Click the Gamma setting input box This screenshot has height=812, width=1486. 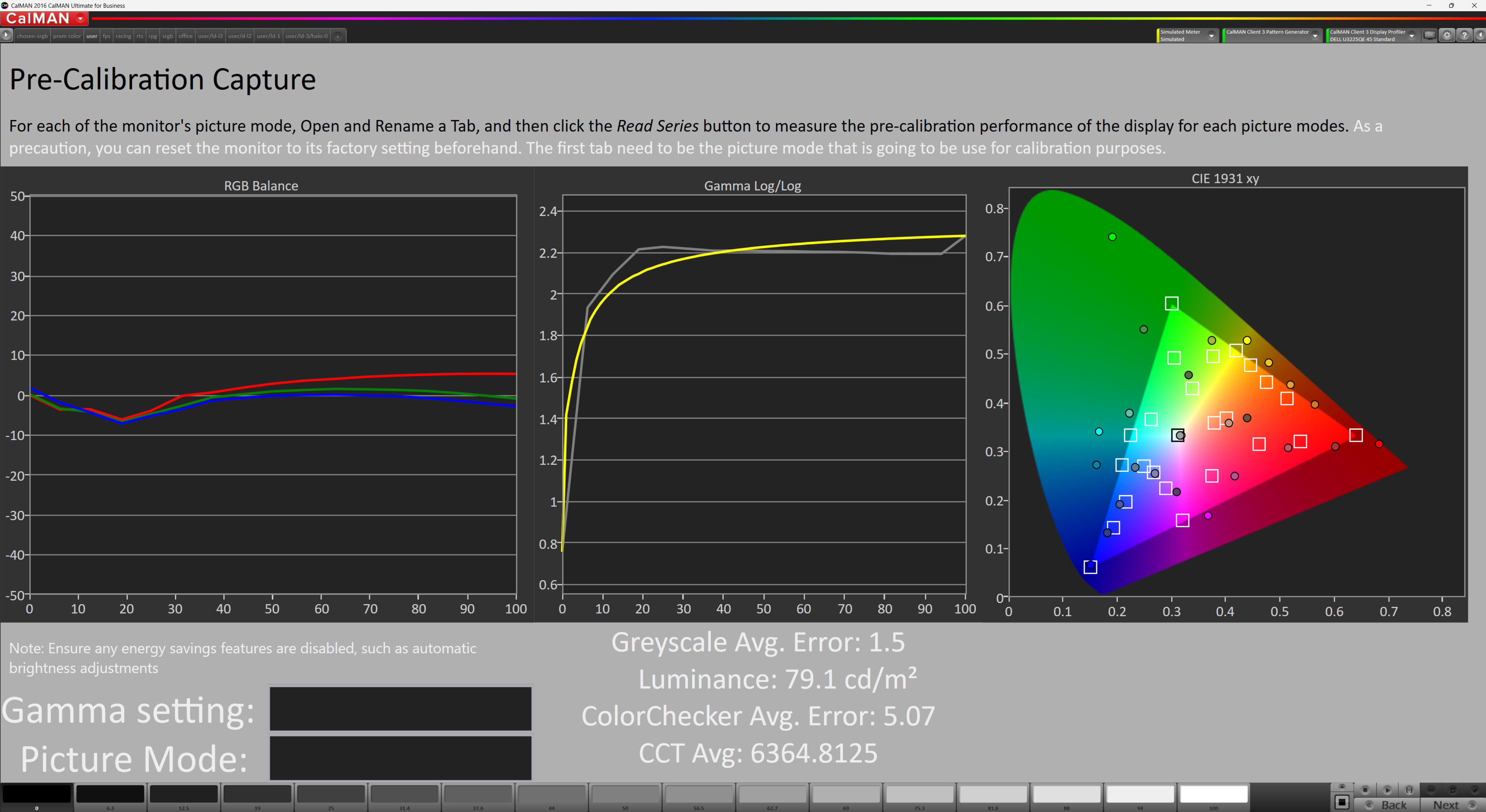(x=401, y=709)
